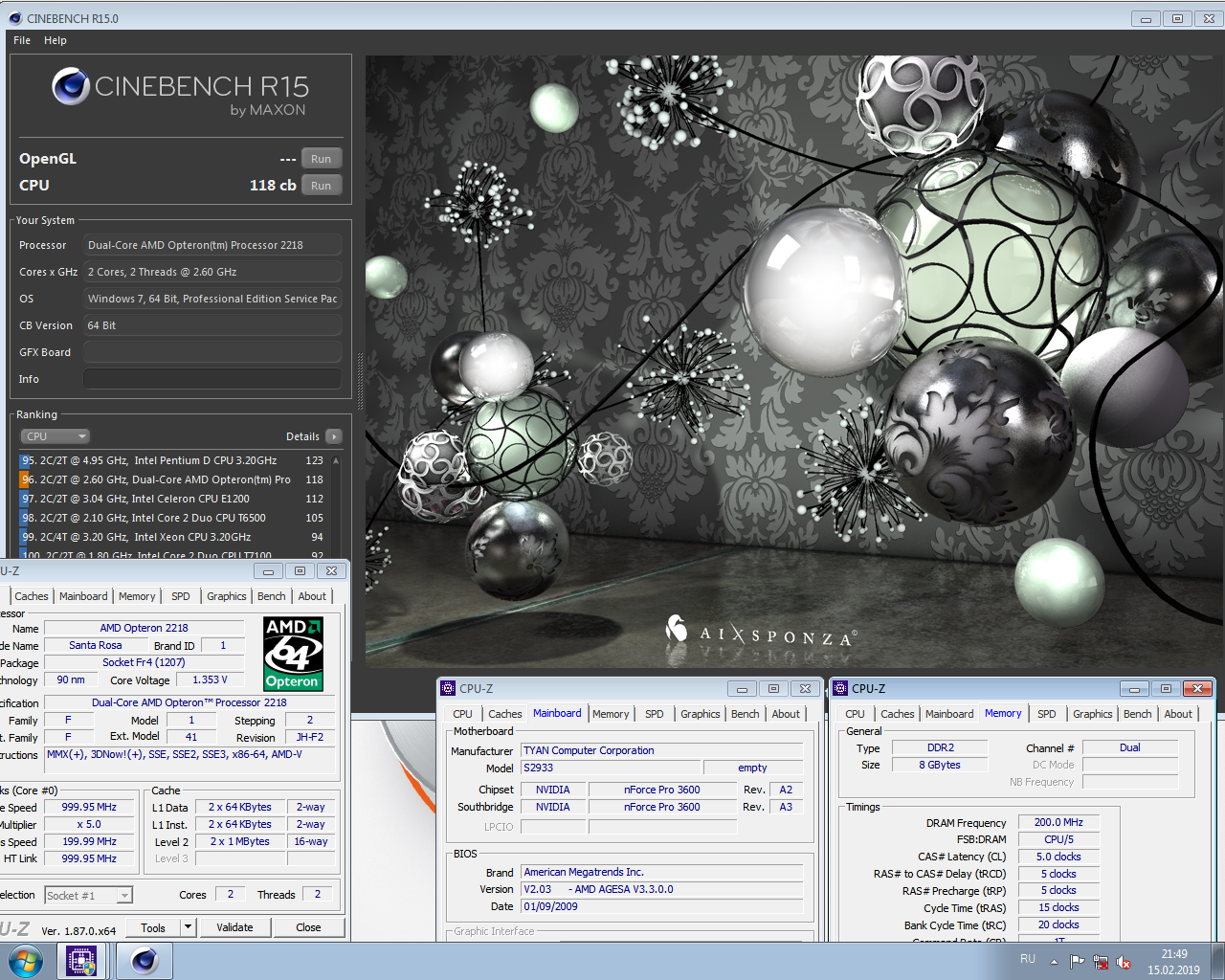The height and width of the screenshot is (980, 1225).
Task: Click the Santa Rosa code name value
Action: (96, 645)
